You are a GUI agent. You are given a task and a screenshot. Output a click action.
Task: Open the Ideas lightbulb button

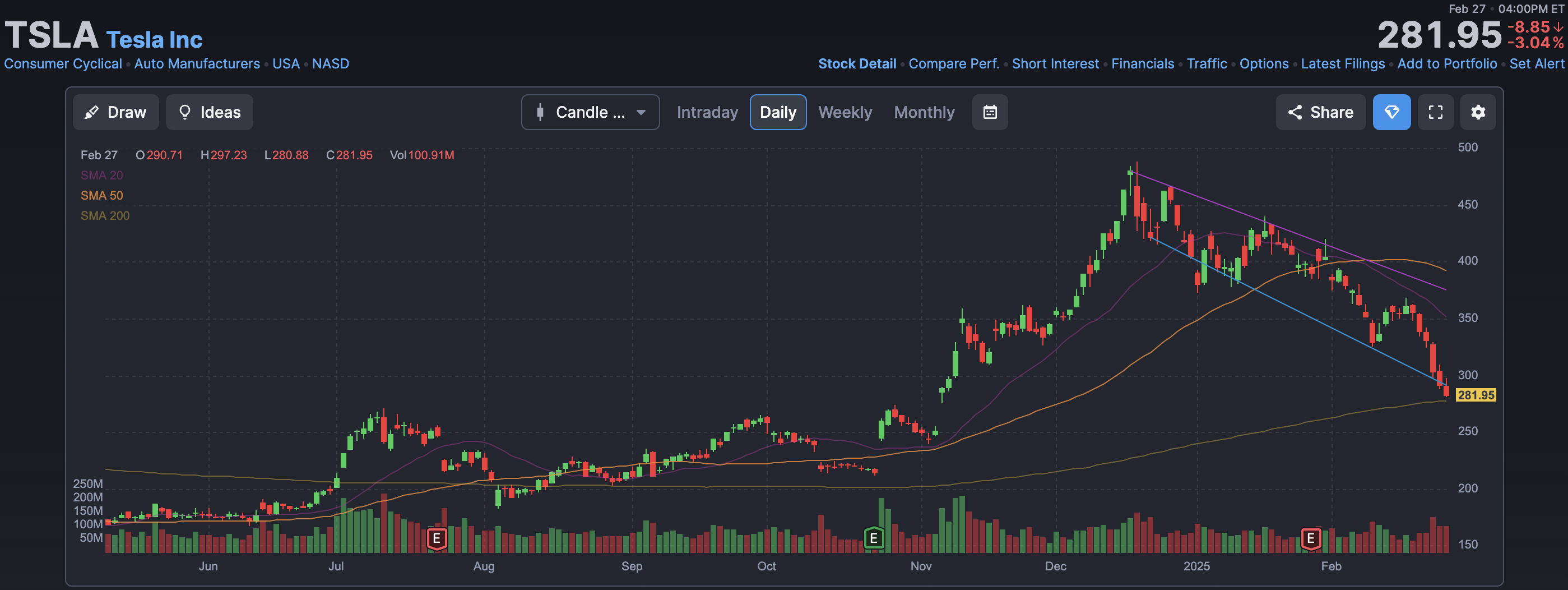pos(210,112)
